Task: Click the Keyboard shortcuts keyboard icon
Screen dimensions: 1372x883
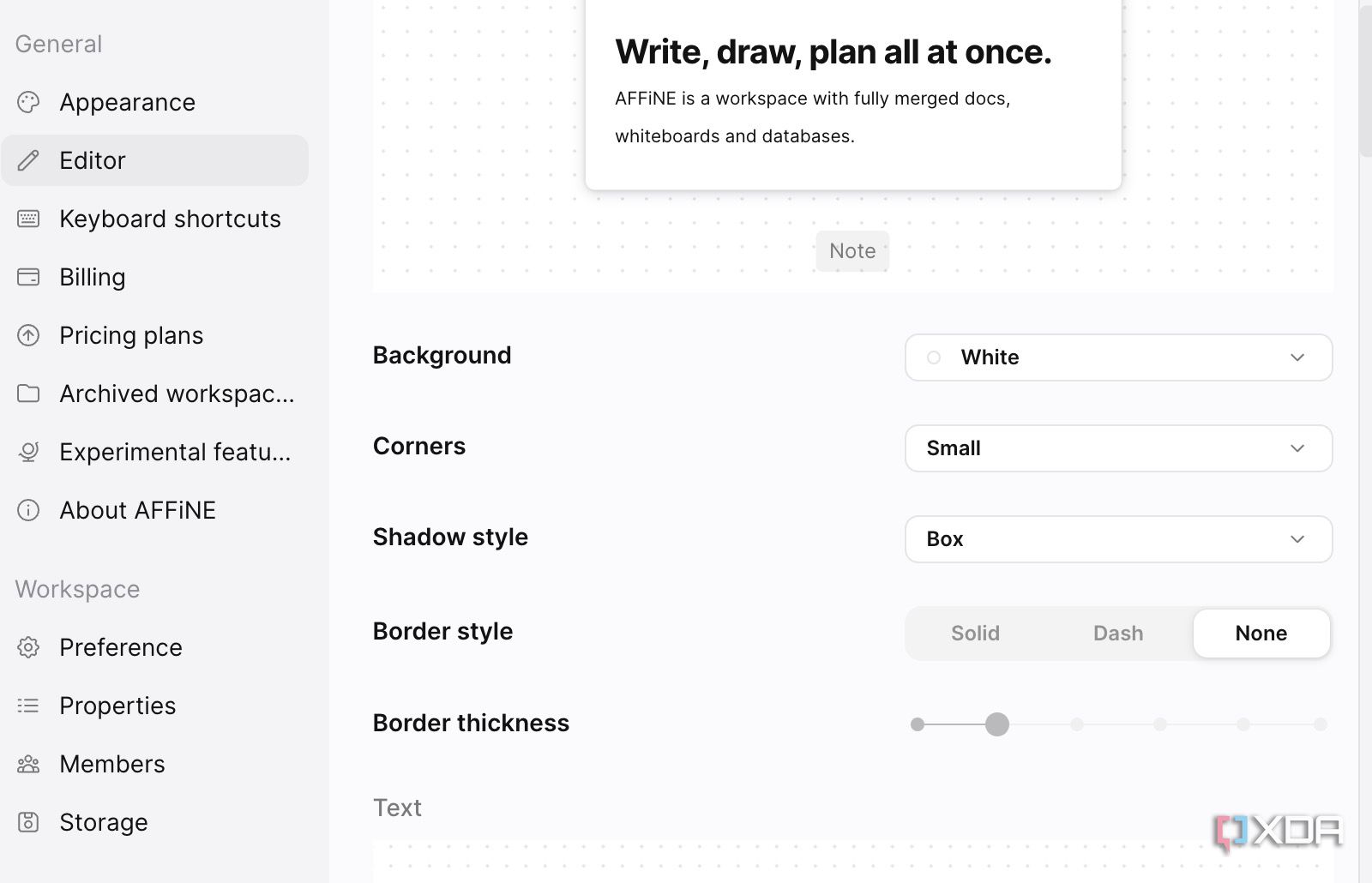Action: (28, 219)
